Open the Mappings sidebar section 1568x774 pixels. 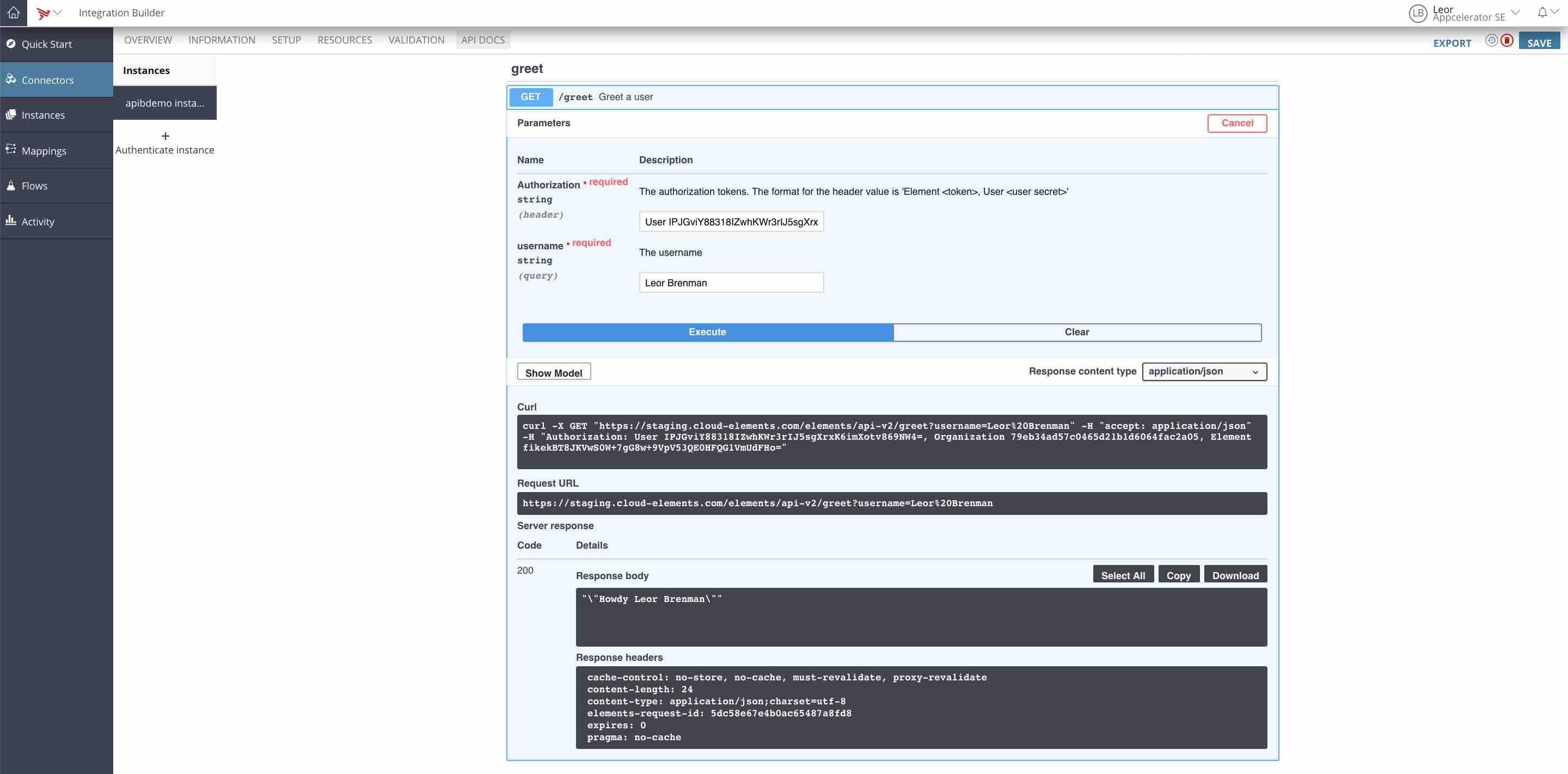[44, 150]
